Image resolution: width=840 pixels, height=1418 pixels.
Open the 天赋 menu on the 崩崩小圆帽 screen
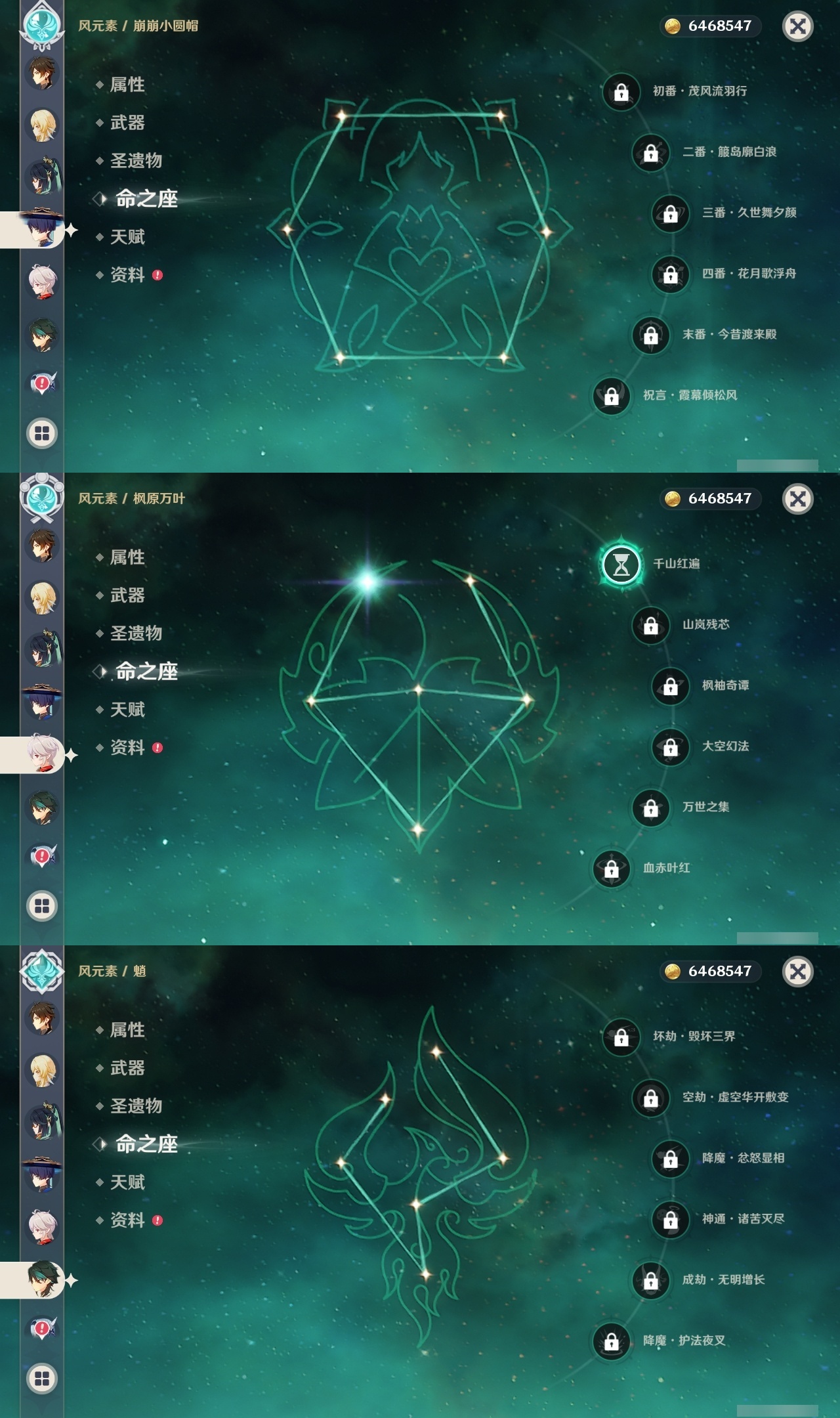click(127, 237)
